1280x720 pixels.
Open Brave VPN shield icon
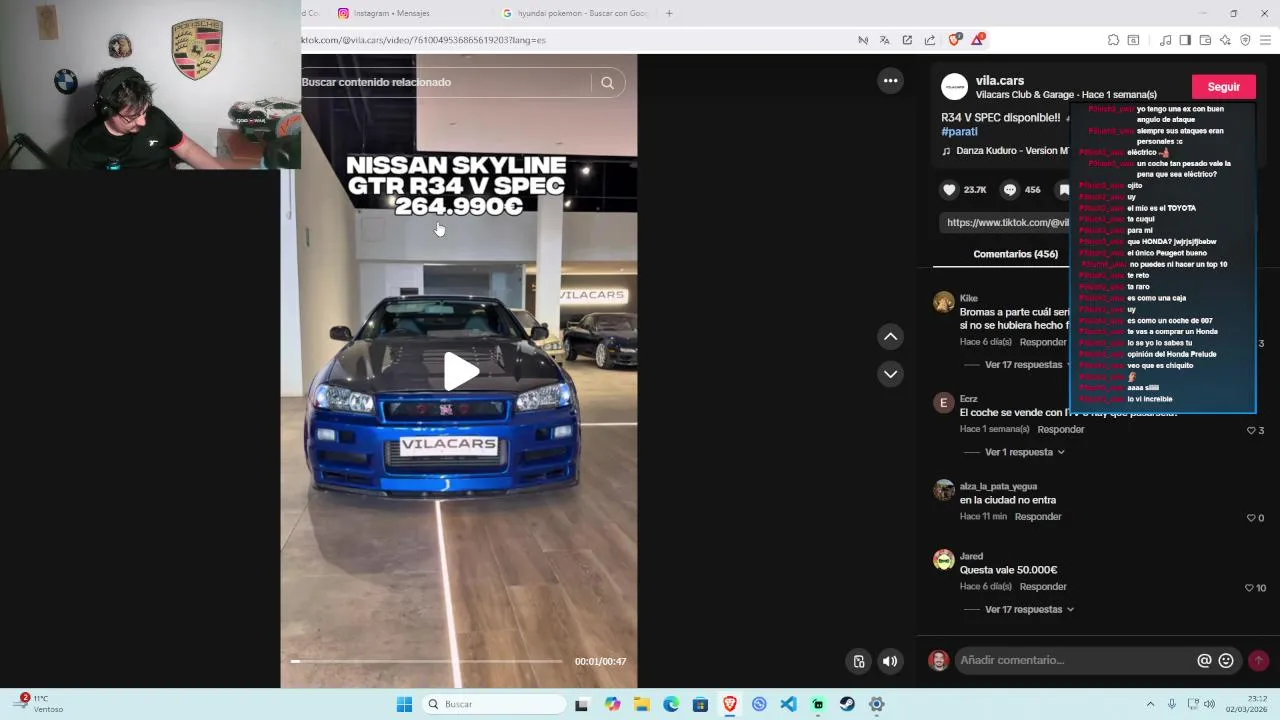pyautogui.click(x=1245, y=40)
